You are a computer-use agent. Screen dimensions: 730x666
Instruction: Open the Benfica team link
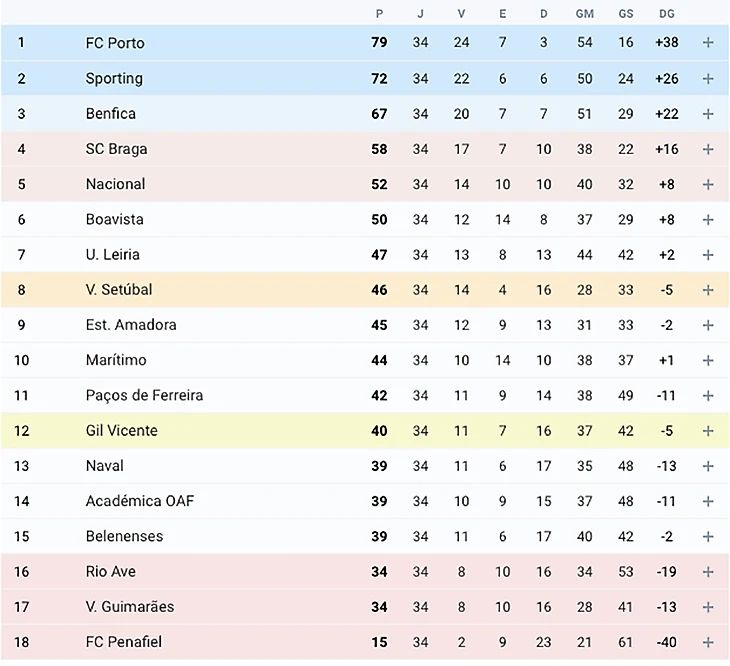coord(111,114)
